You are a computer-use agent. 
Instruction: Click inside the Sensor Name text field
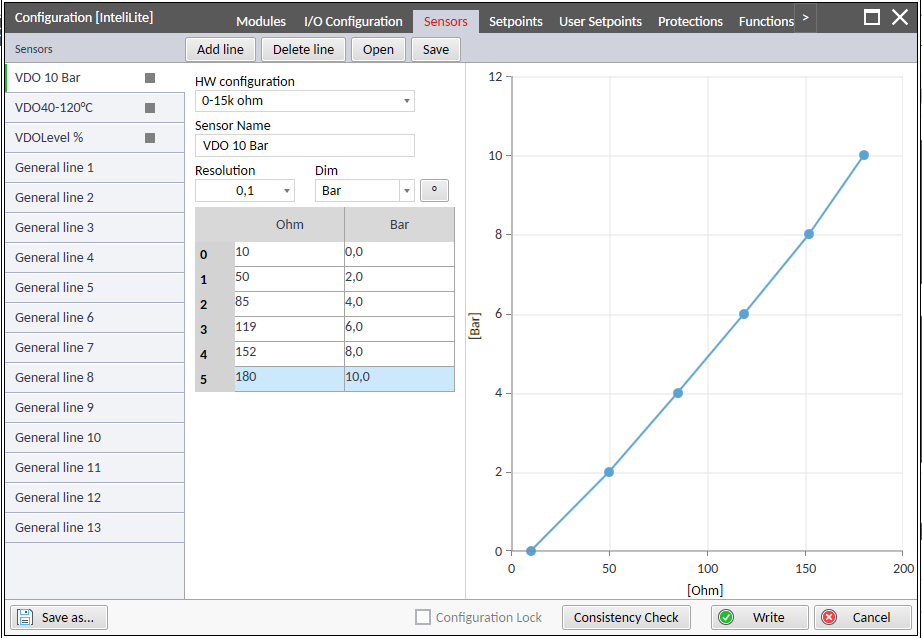[305, 145]
